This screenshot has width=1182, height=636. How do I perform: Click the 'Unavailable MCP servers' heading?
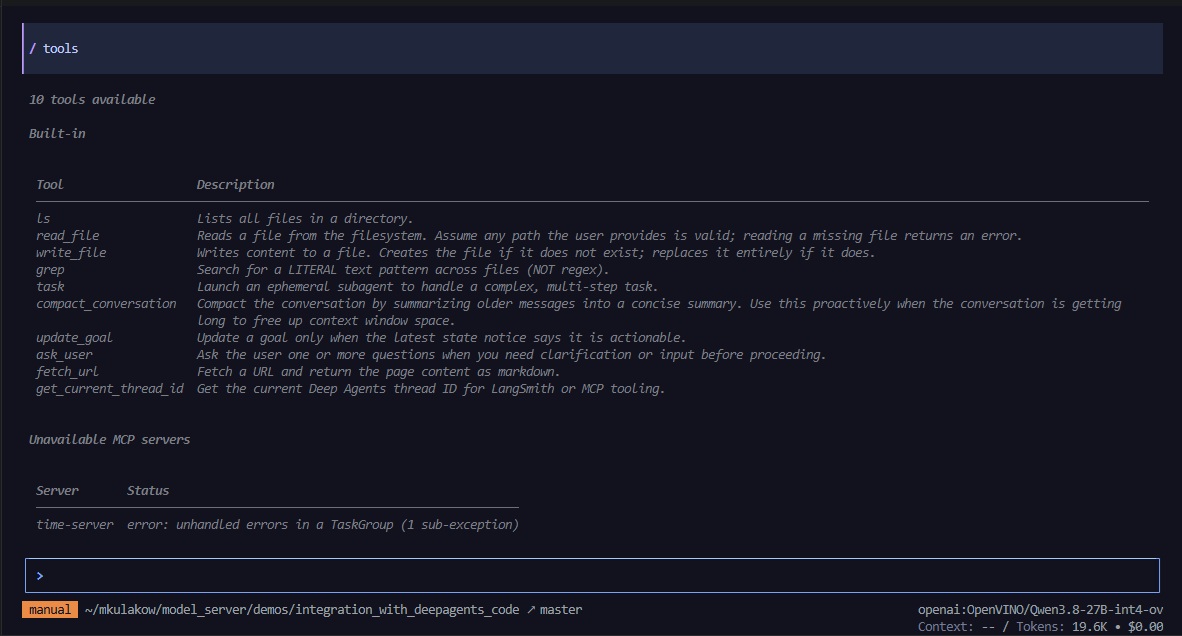(109, 439)
